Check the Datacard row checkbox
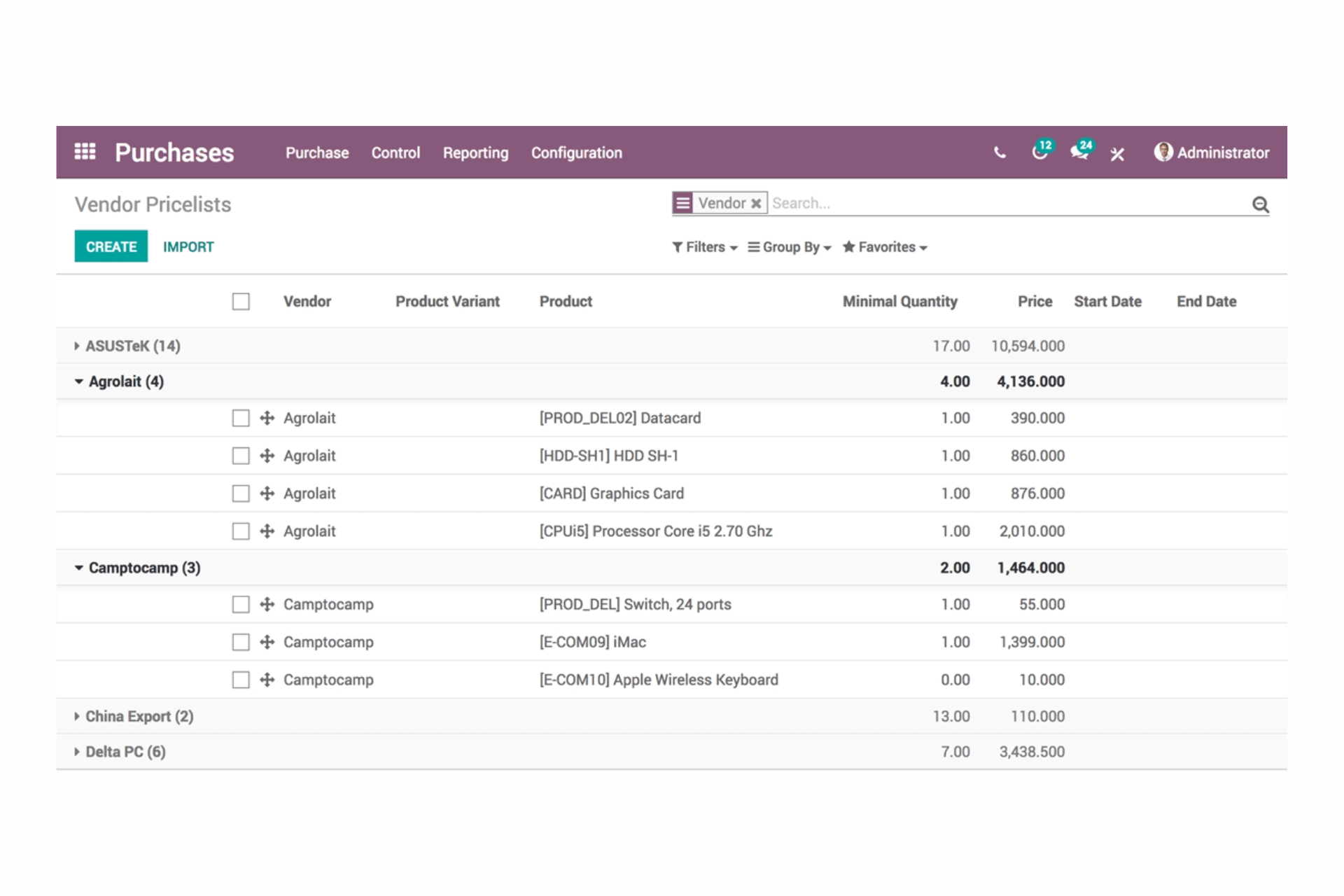The width and height of the screenshot is (1344, 896). point(241,418)
